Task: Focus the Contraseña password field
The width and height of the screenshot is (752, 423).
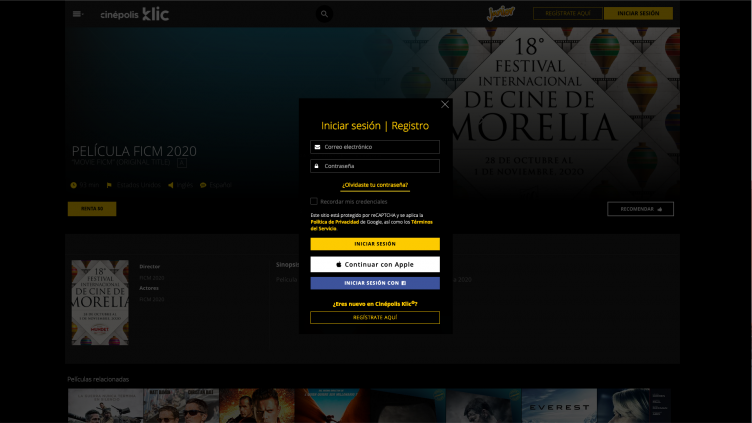Action: pyautogui.click(x=375, y=166)
